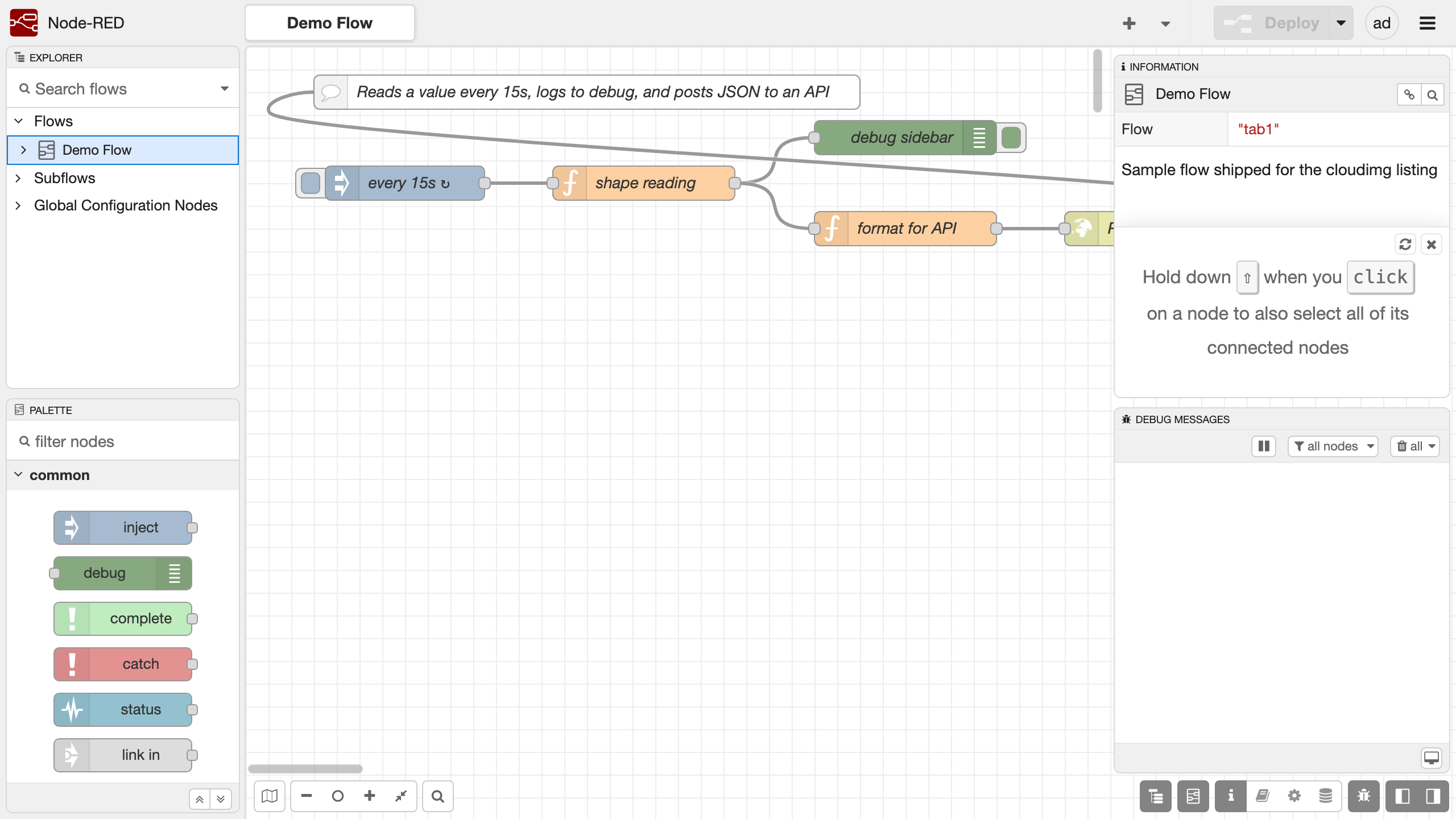The image size is (1456, 819).
Task: Select the catch node in palette
Action: 123,664
